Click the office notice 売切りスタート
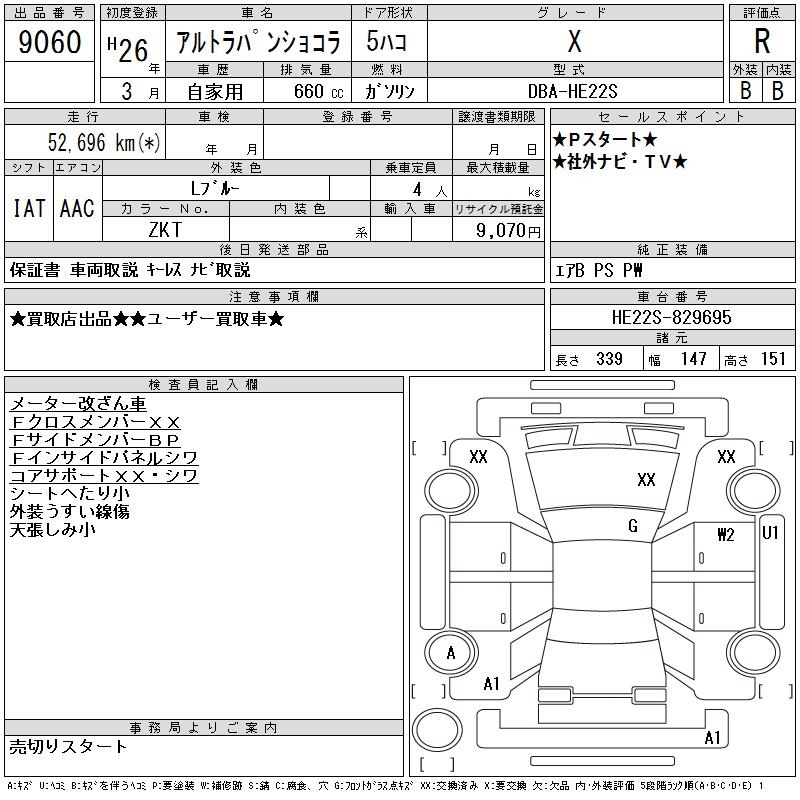 pyautogui.click(x=68, y=747)
